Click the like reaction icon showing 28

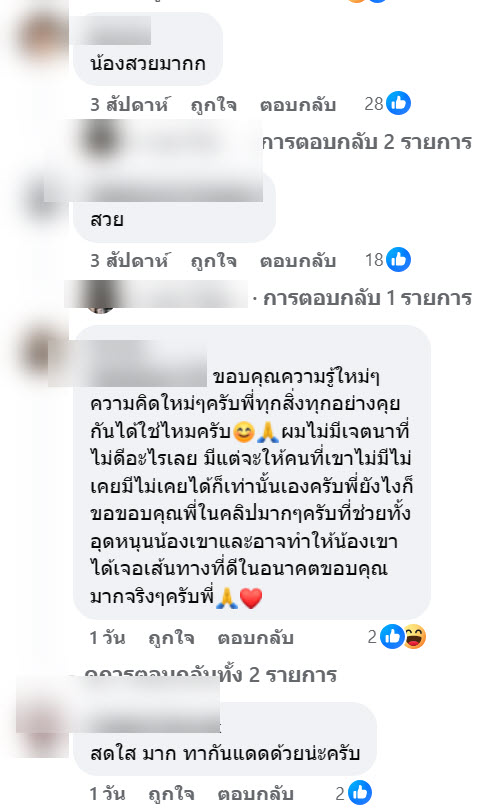[x=398, y=103]
